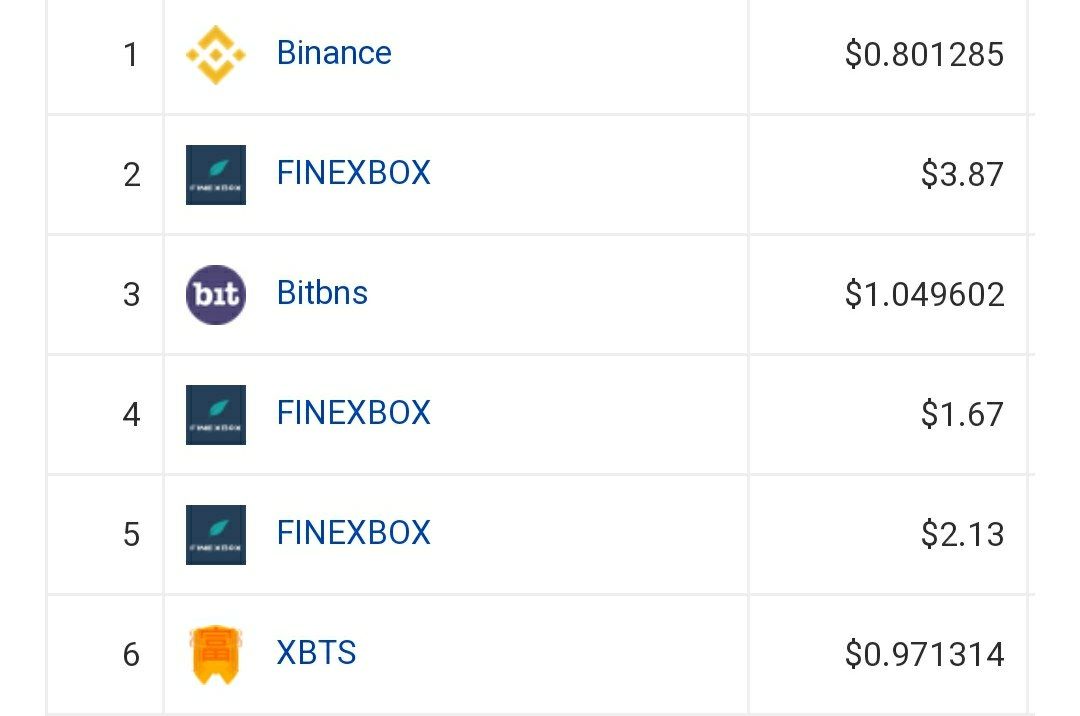Open the FINEXBOX link priced at $2.13
Viewport: 1080px width, 716px height.
click(353, 533)
